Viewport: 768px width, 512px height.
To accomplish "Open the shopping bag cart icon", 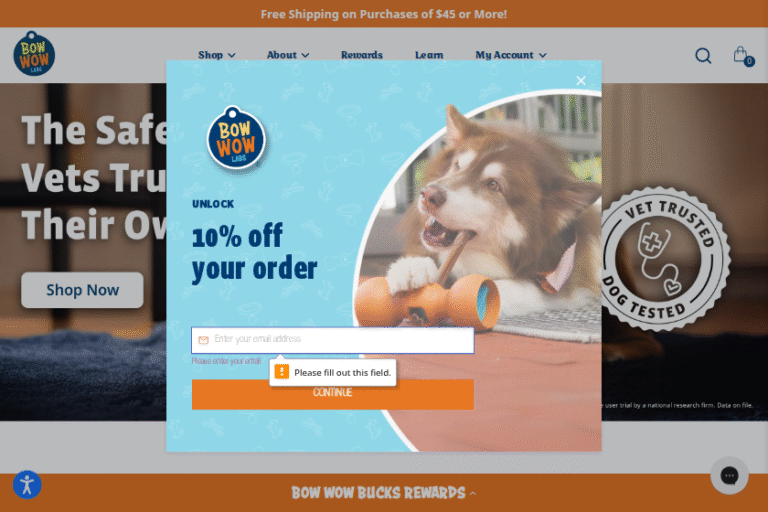I will click(742, 55).
